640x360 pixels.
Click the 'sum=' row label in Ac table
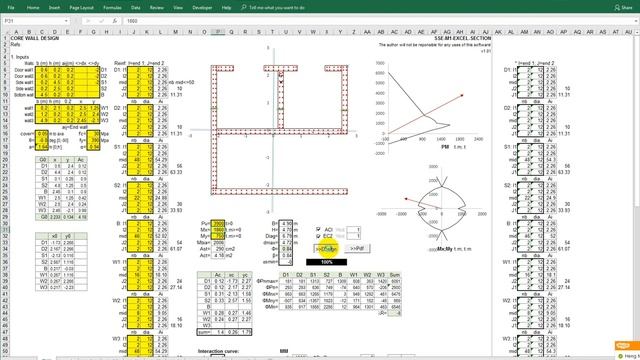point(203,332)
